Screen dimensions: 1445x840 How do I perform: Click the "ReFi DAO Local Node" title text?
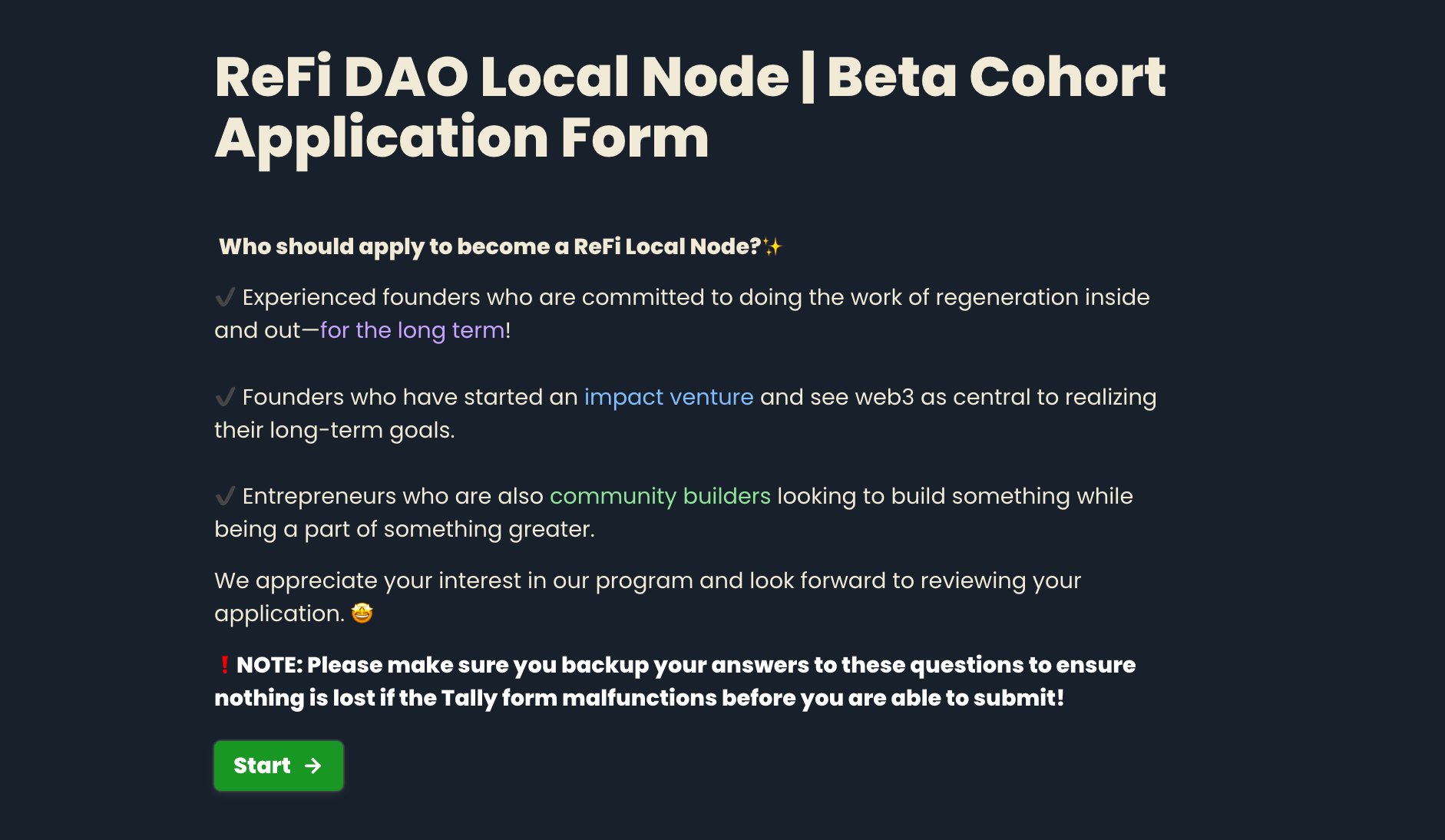(x=501, y=77)
